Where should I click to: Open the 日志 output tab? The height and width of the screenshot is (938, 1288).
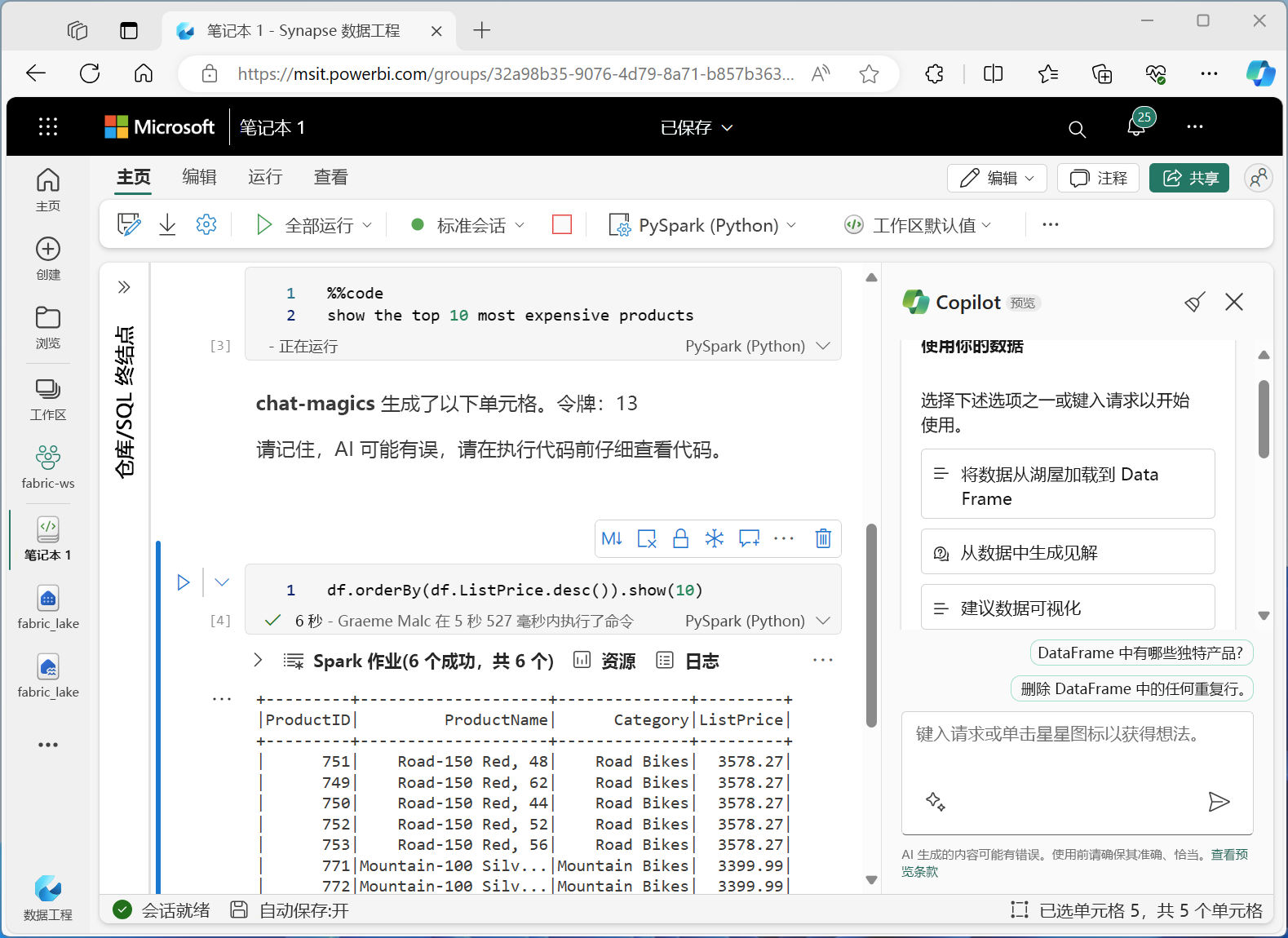coord(688,661)
